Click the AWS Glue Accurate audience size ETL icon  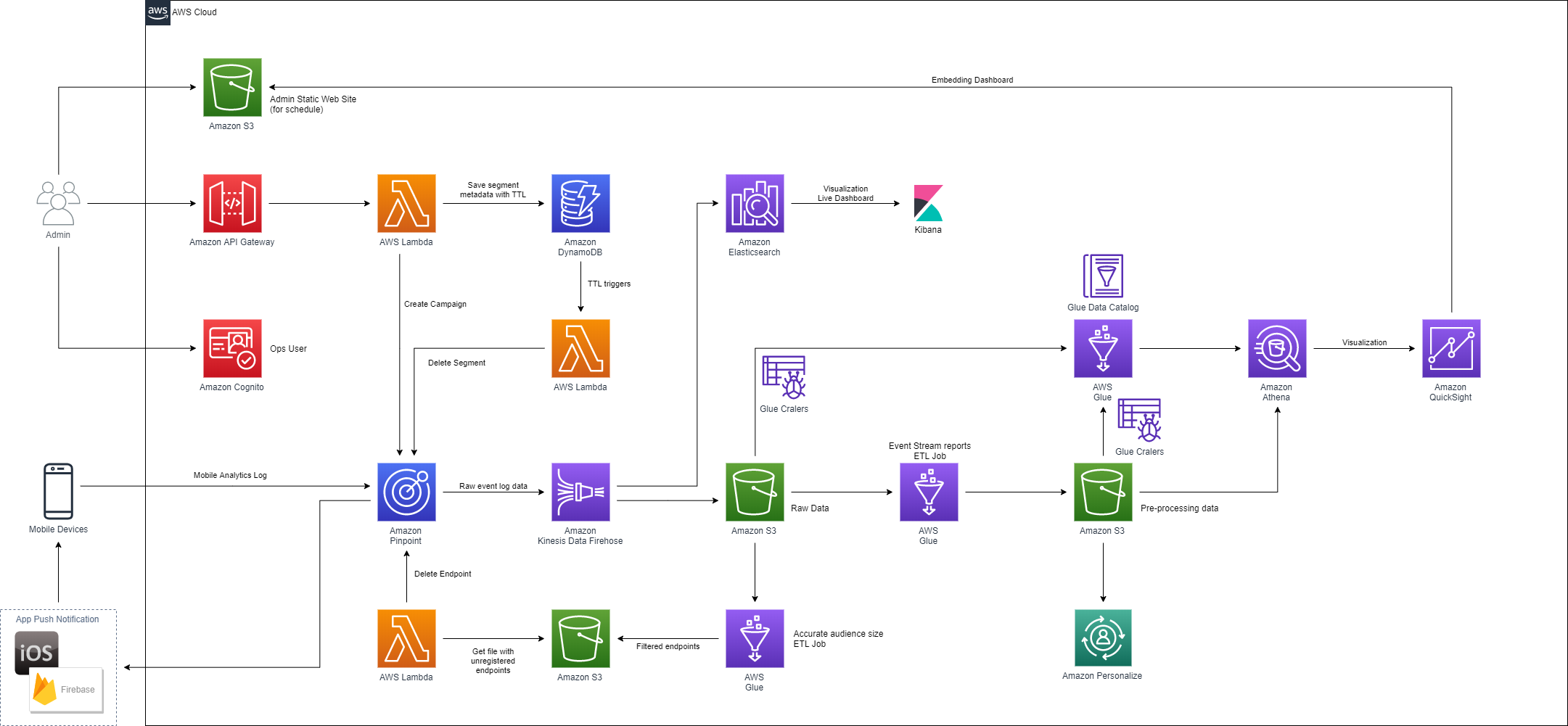click(755, 638)
